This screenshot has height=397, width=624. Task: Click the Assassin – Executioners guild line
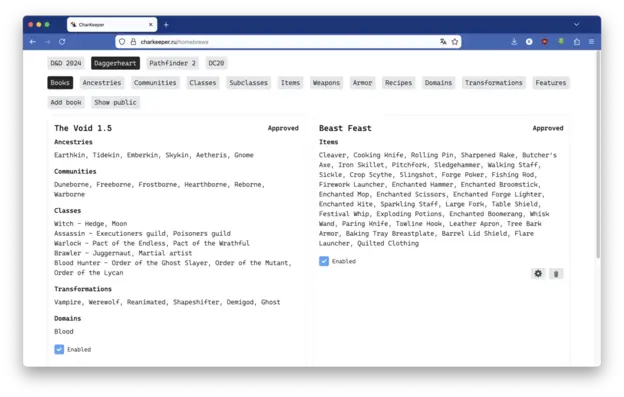click(x=142, y=234)
